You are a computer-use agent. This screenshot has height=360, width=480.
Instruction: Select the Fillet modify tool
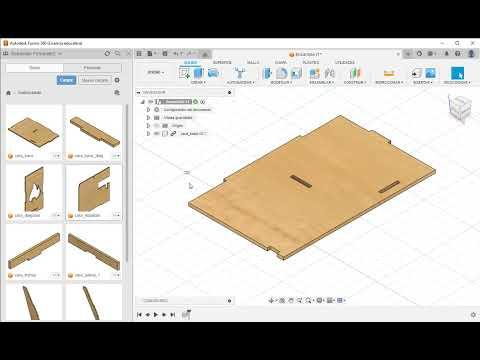282,73
